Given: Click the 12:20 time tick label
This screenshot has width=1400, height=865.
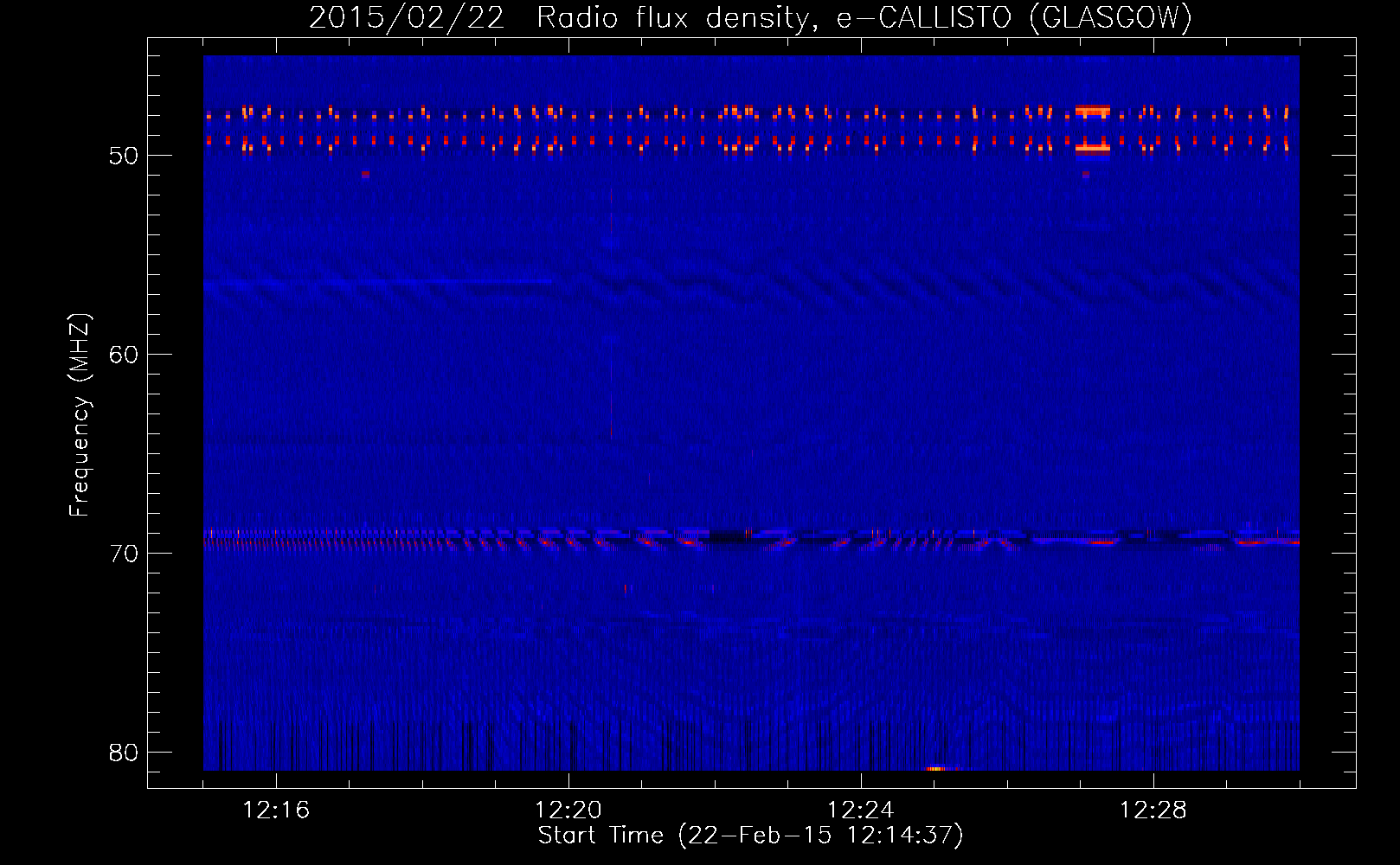Looking at the screenshot, I should (568, 811).
